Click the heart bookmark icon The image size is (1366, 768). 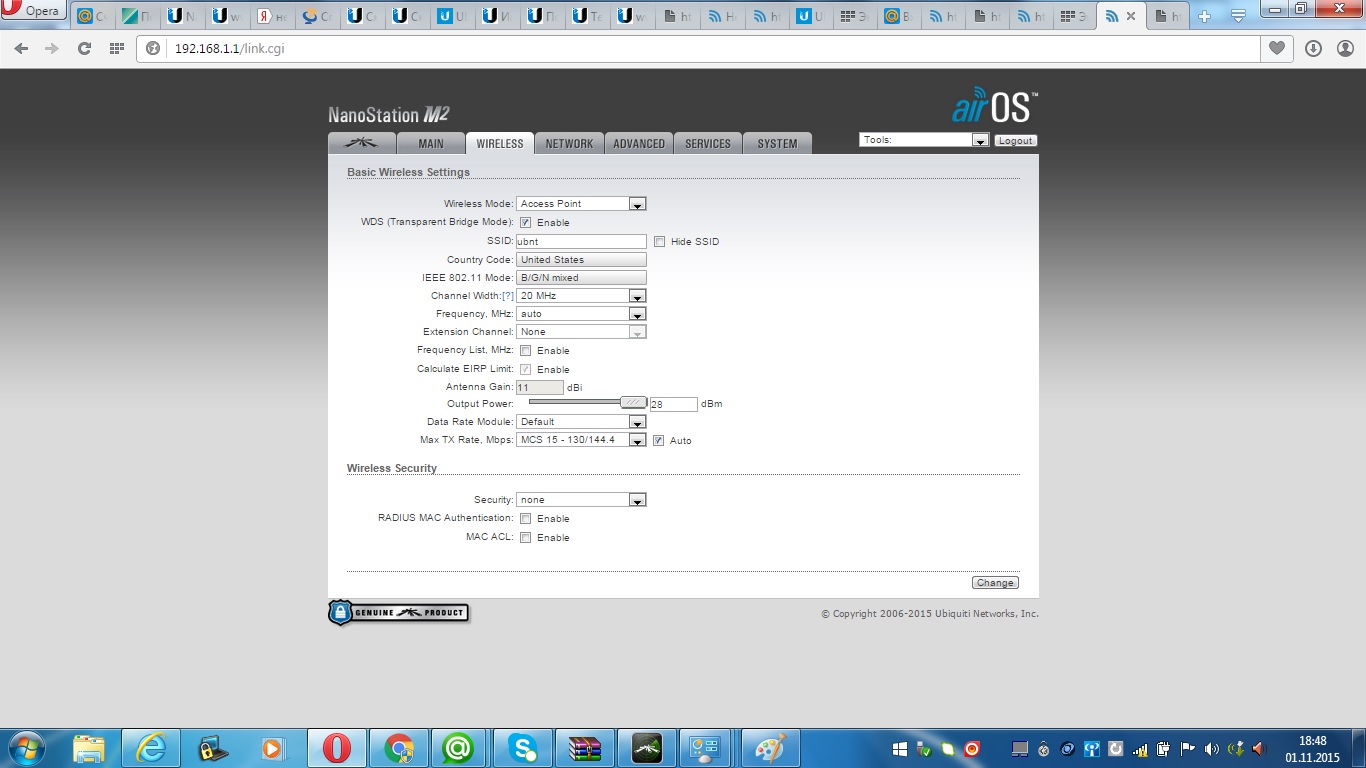point(1277,48)
